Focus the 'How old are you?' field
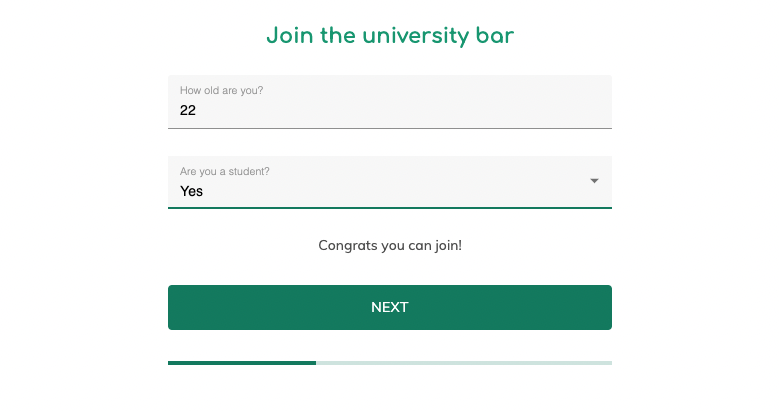The image size is (779, 411). (390, 102)
